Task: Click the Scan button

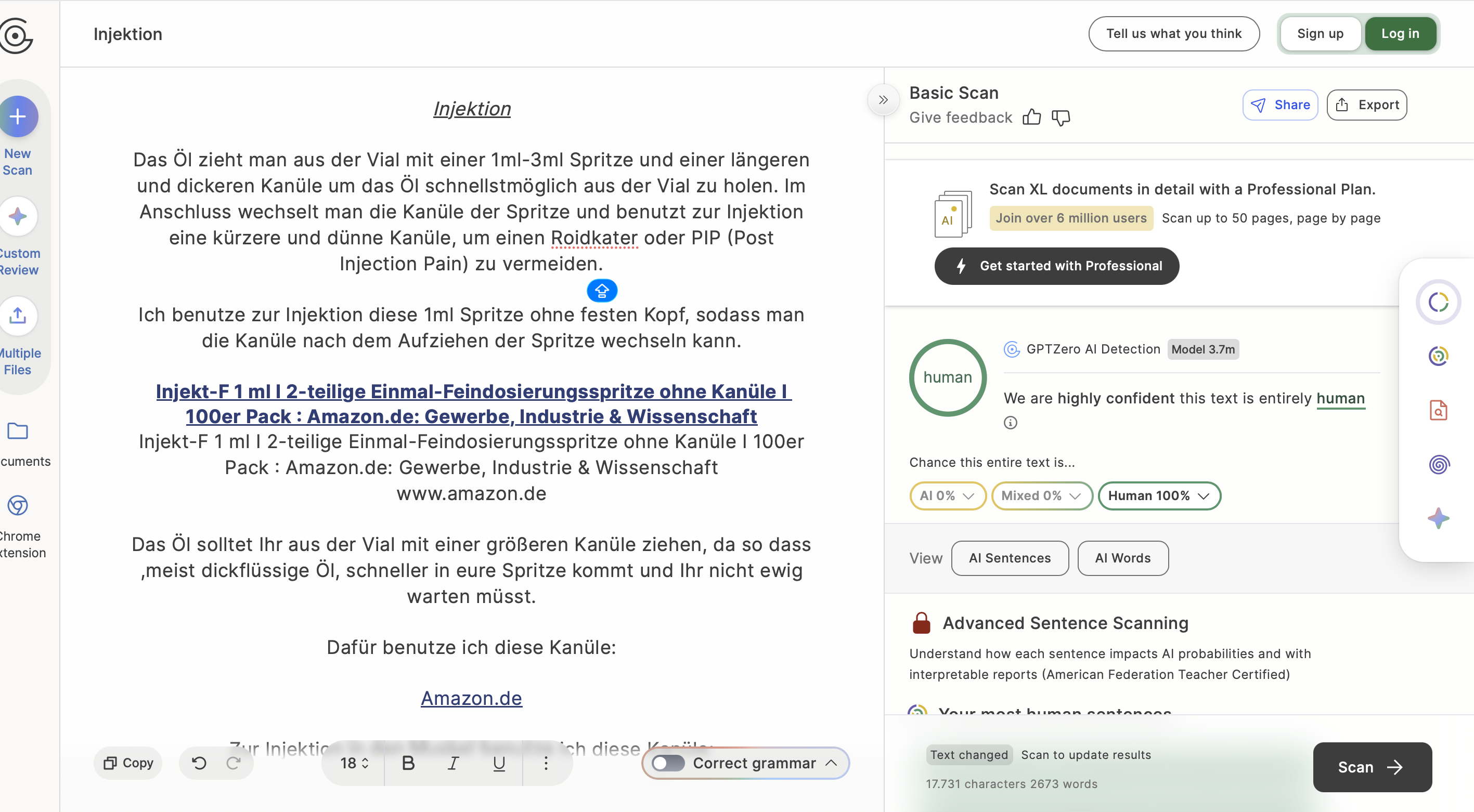Action: pyautogui.click(x=1372, y=767)
